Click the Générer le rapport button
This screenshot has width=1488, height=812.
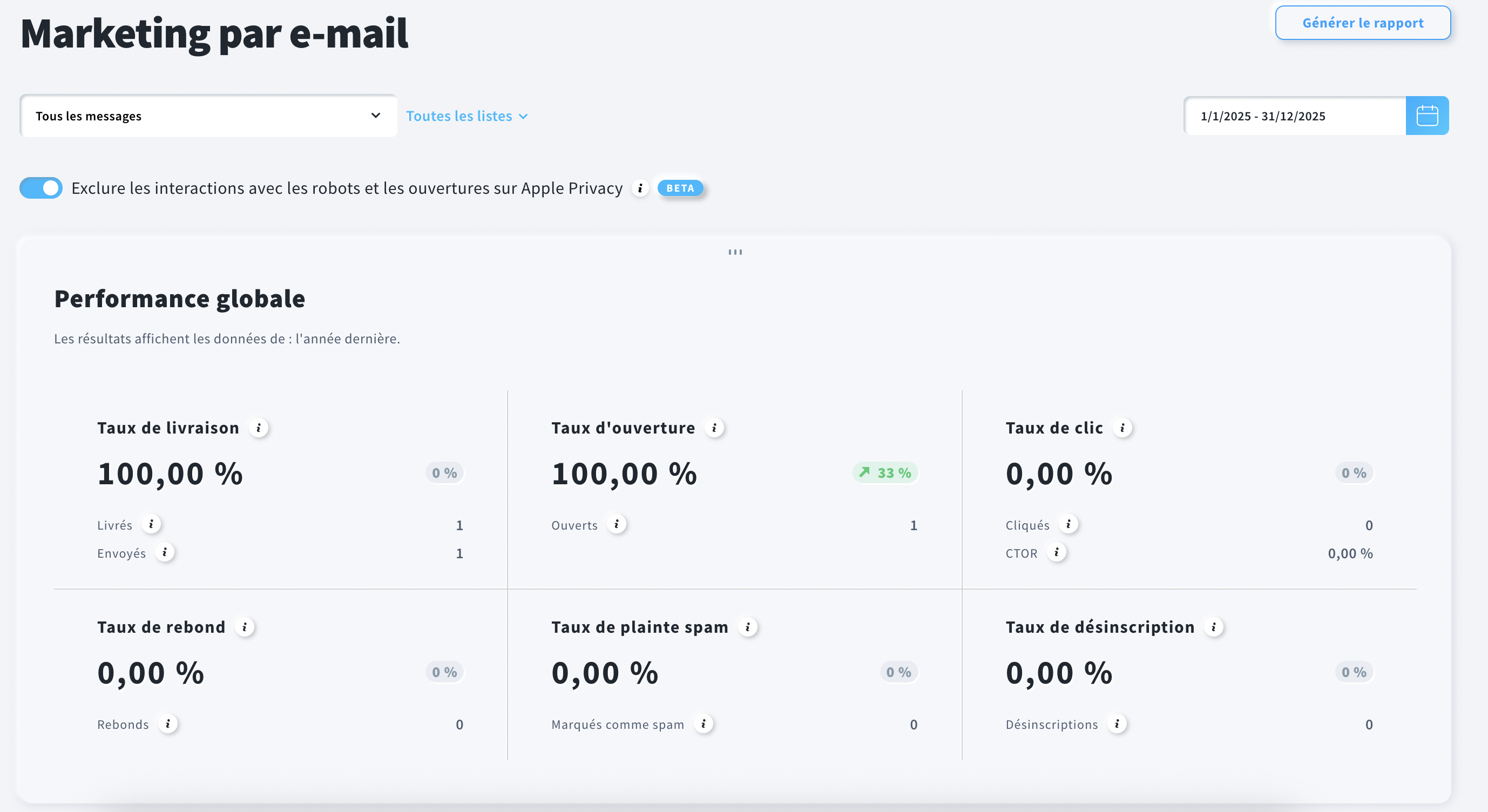tap(1363, 23)
